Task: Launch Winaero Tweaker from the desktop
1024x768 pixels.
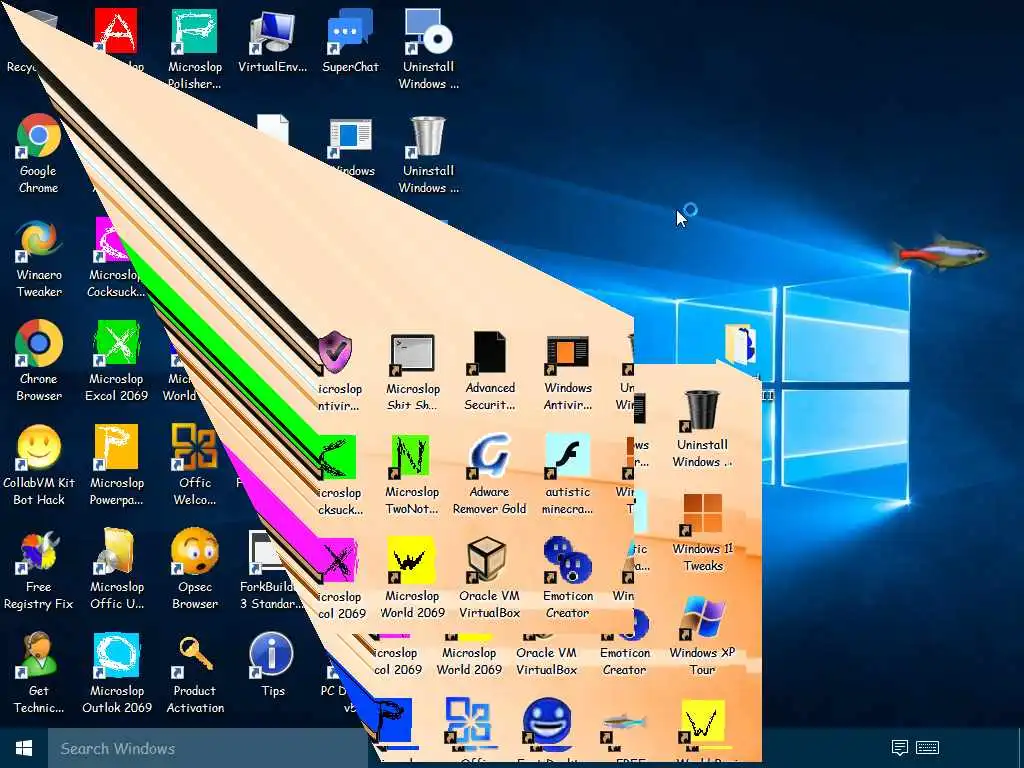Action: [39, 241]
